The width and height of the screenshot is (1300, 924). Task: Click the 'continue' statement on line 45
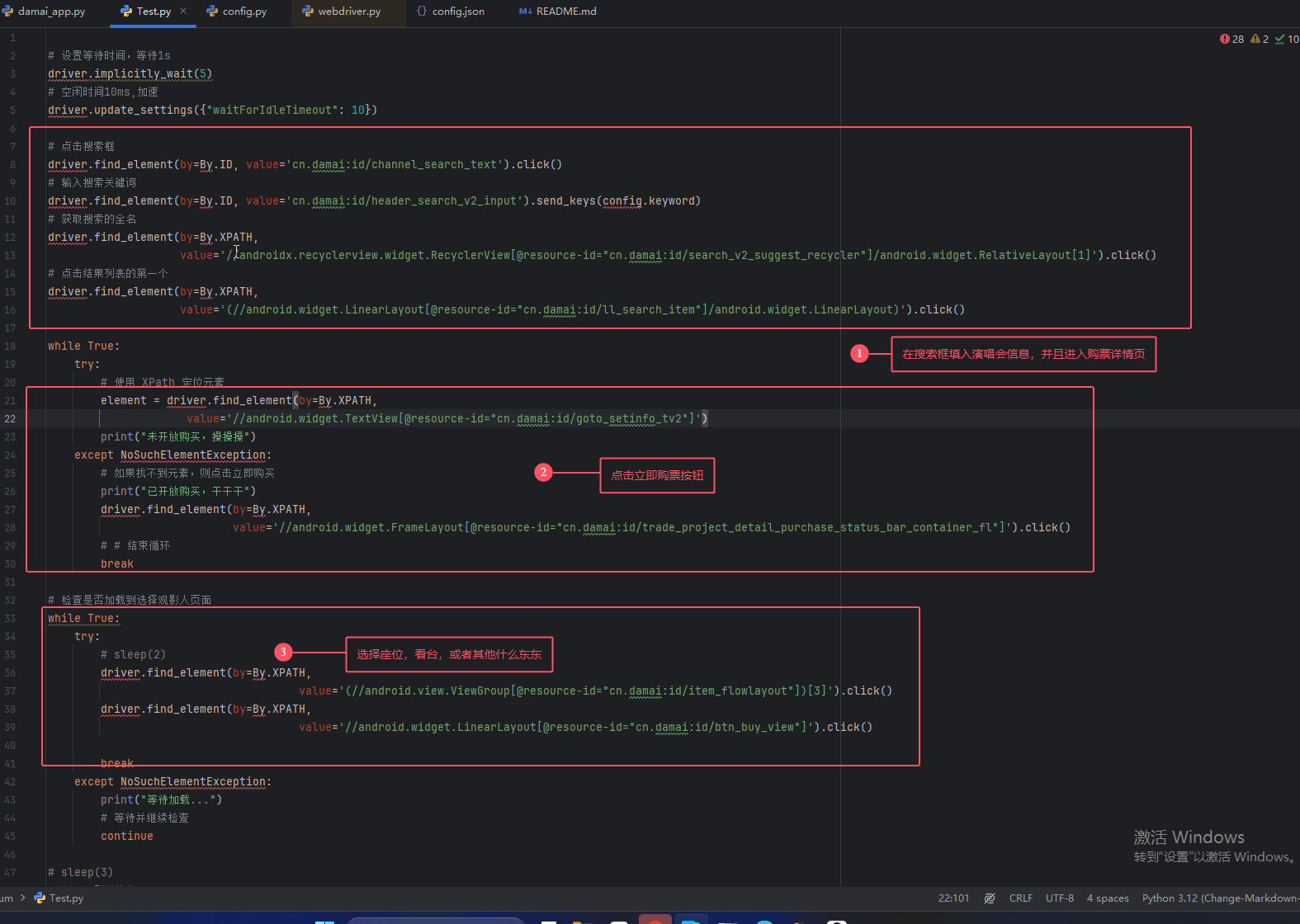127,836
